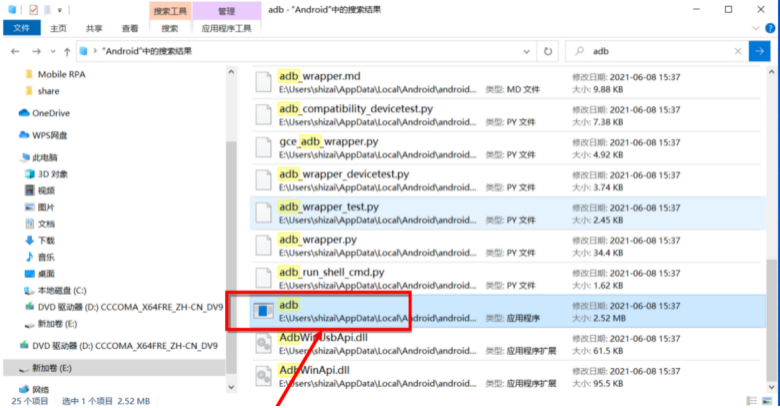Click the navigation pane vertical scrollbar
Image resolution: width=780 pixels, height=408 pixels.
click(x=231, y=230)
